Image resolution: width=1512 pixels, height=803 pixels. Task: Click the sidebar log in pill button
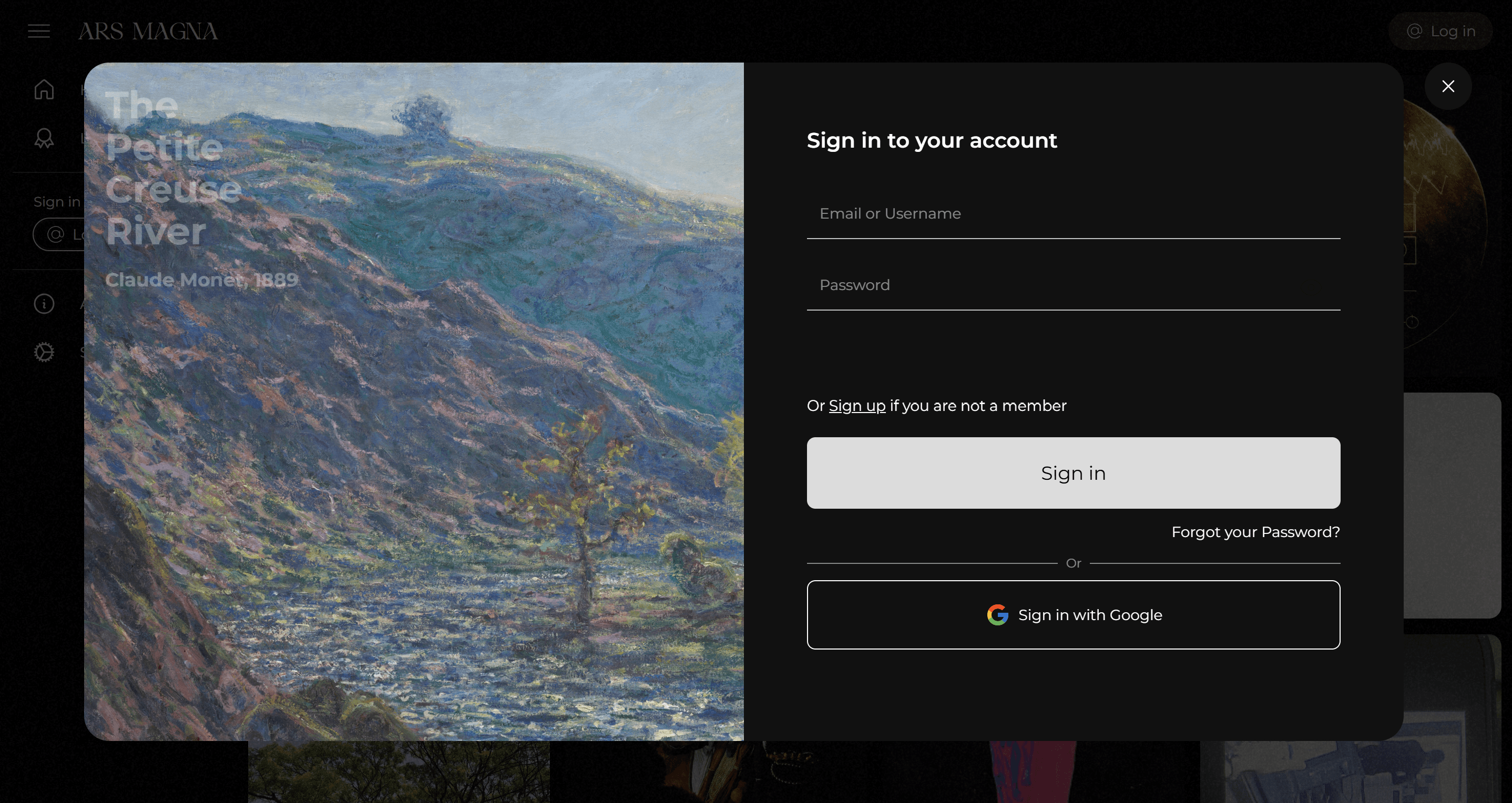coord(59,234)
